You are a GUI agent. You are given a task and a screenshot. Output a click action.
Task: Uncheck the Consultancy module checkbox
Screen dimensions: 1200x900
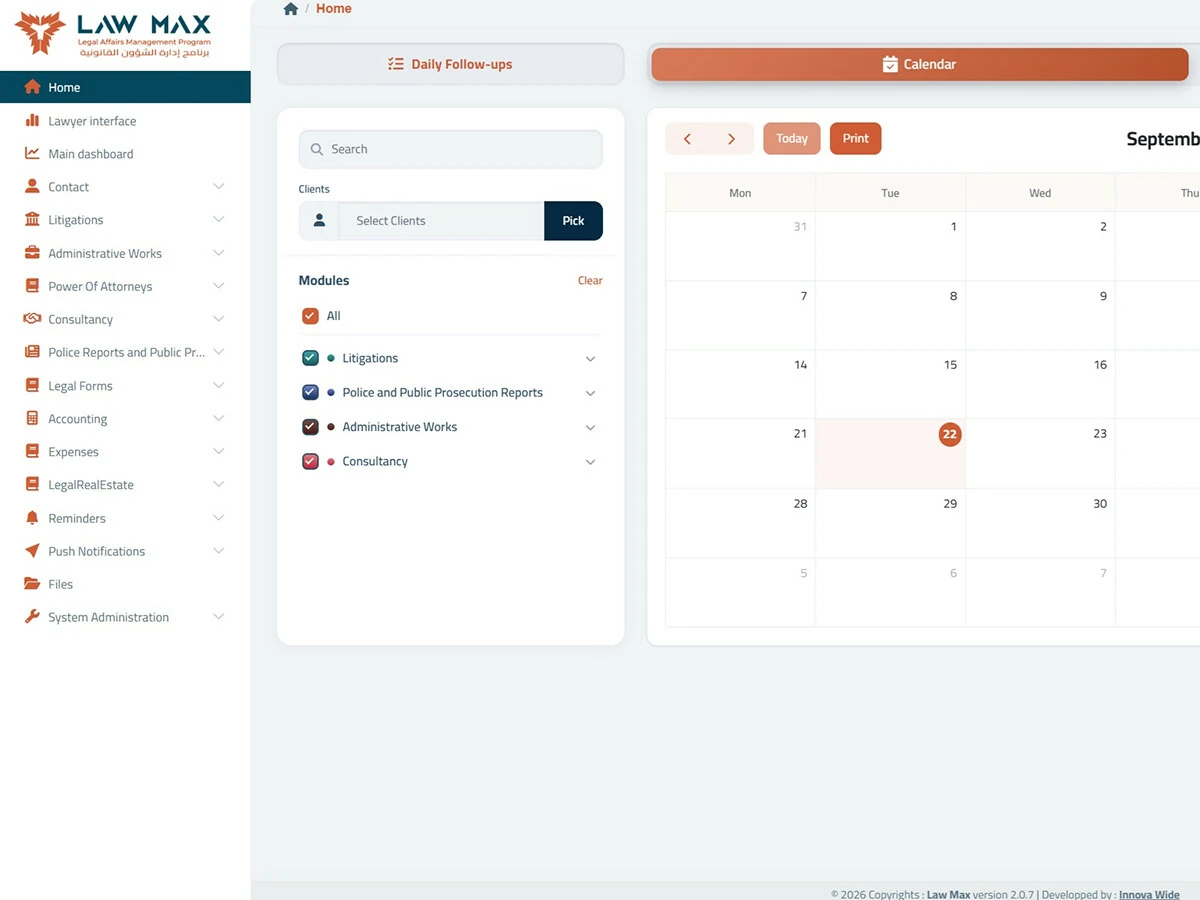pos(310,461)
